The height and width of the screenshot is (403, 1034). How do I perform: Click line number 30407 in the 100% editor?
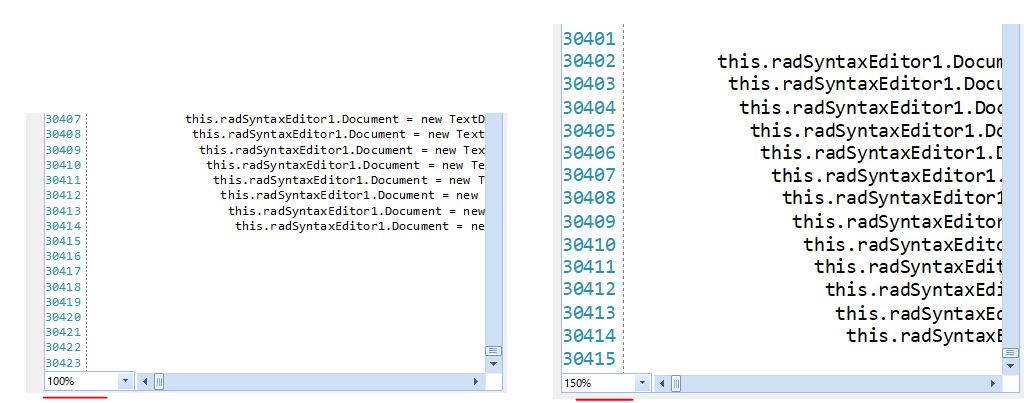(x=63, y=119)
